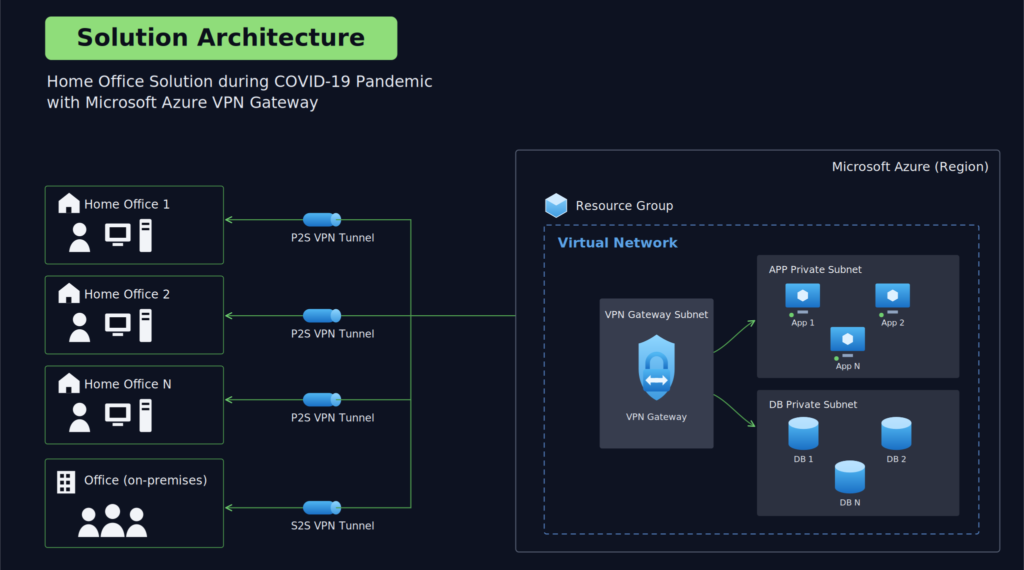Select the tunnel icon for Home Office 2
Image resolution: width=1024 pixels, height=570 pixels.
pyautogui.click(x=322, y=316)
